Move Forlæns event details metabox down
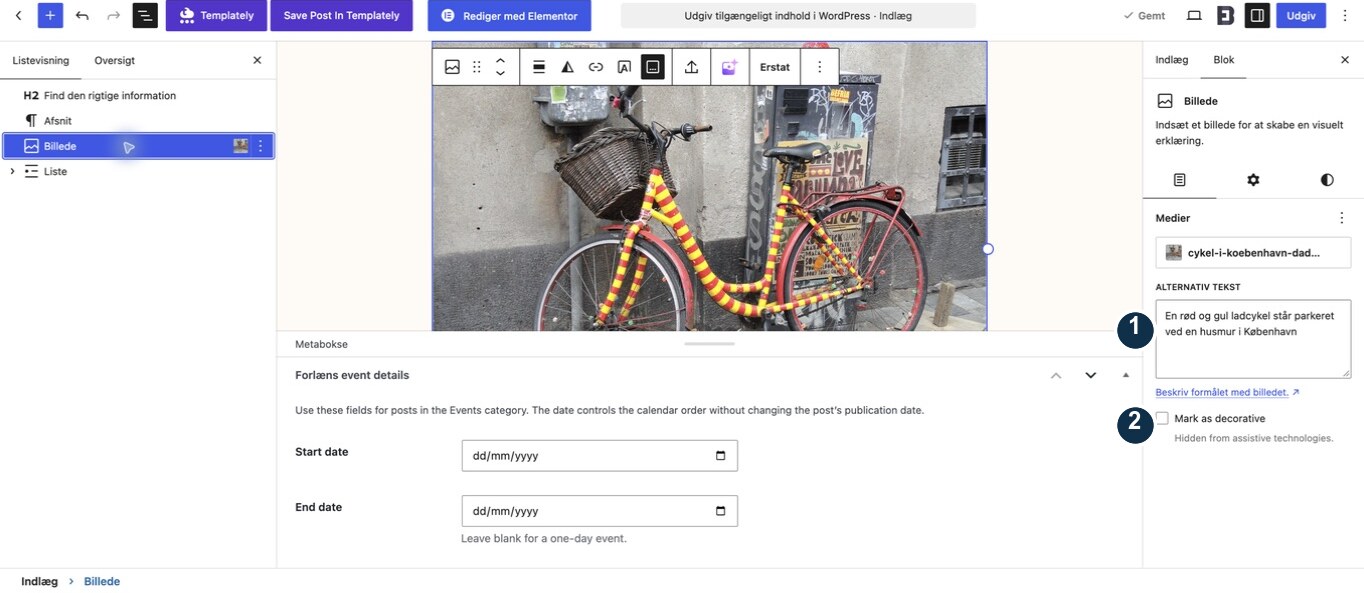The height and width of the screenshot is (593, 1364). tap(1091, 375)
